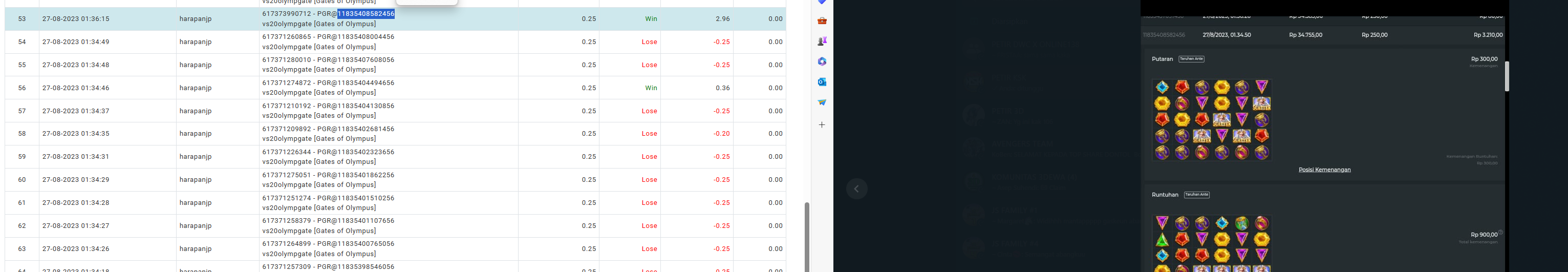Click transaction 617371210192 in row 57
Image resolution: width=1568 pixels, height=272 pixels.
tap(286, 106)
